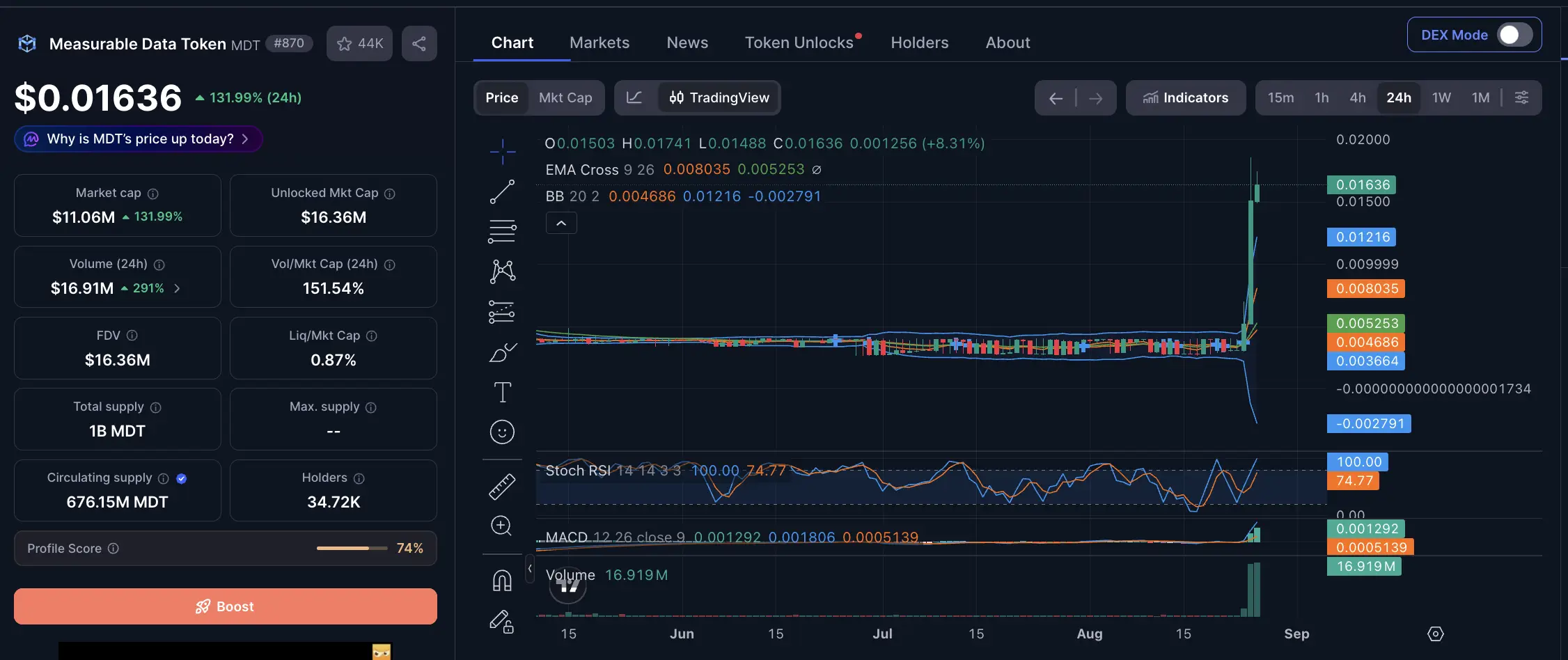Select the Text annotation tool
Image resolution: width=1568 pixels, height=660 pixels.
(x=502, y=392)
